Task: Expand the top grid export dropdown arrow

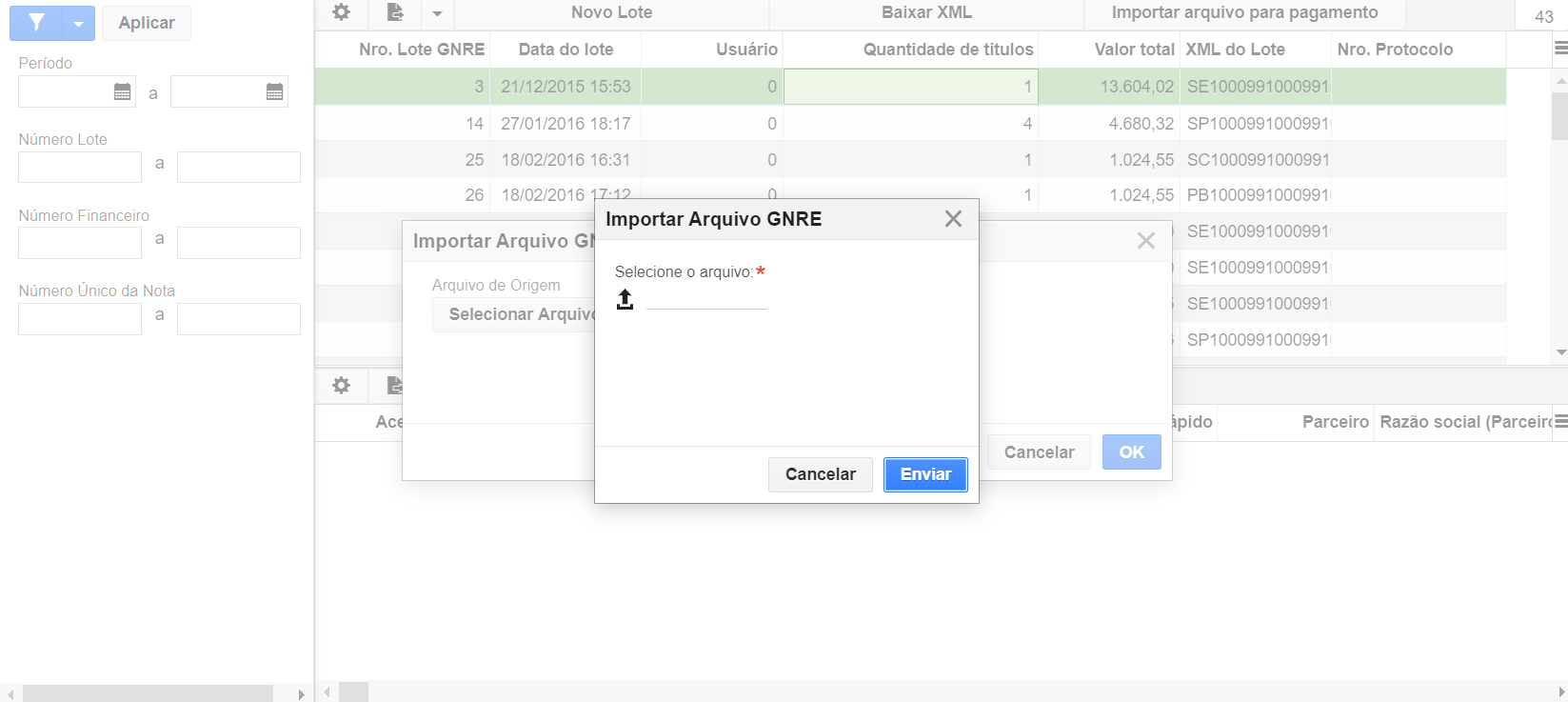Action: coord(437,13)
